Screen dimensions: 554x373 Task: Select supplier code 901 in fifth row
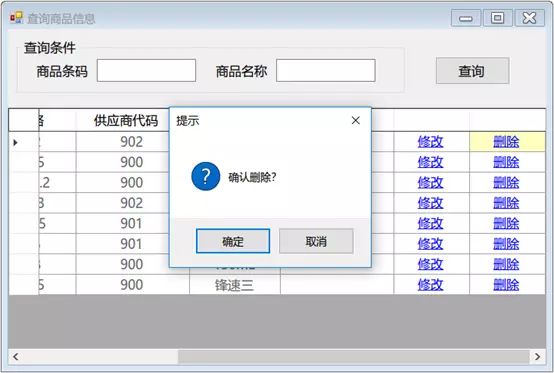[x=132, y=224]
